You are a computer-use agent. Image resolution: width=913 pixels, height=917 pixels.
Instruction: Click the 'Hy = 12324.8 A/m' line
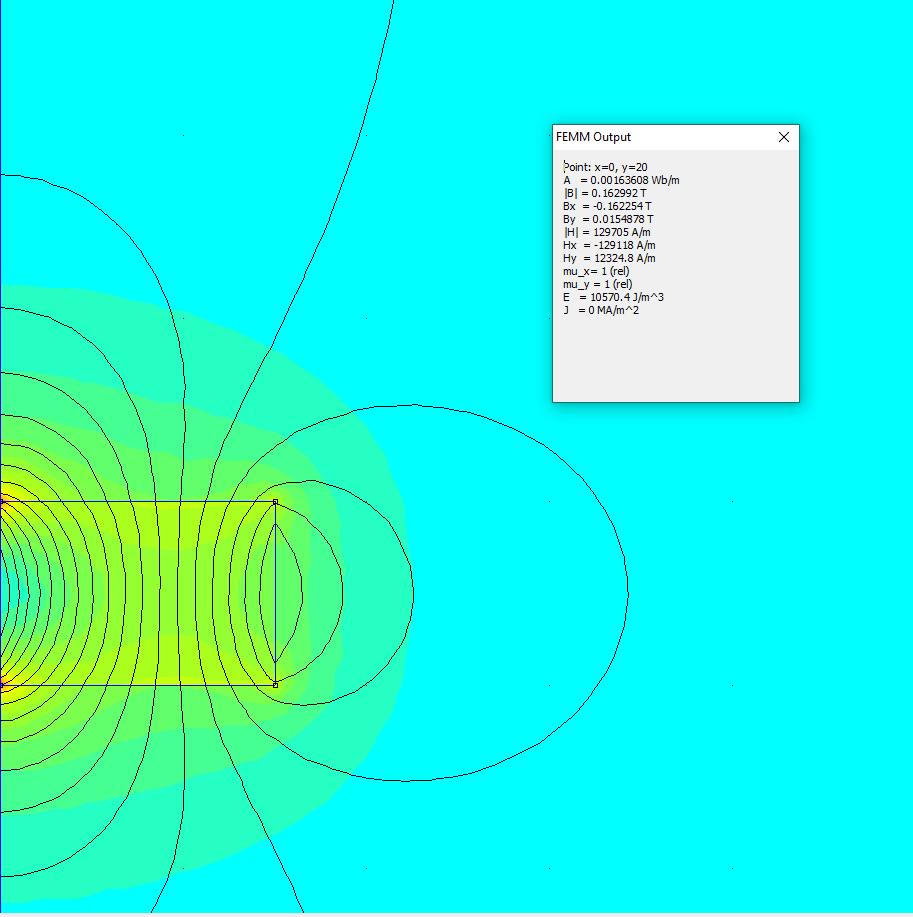coord(609,258)
